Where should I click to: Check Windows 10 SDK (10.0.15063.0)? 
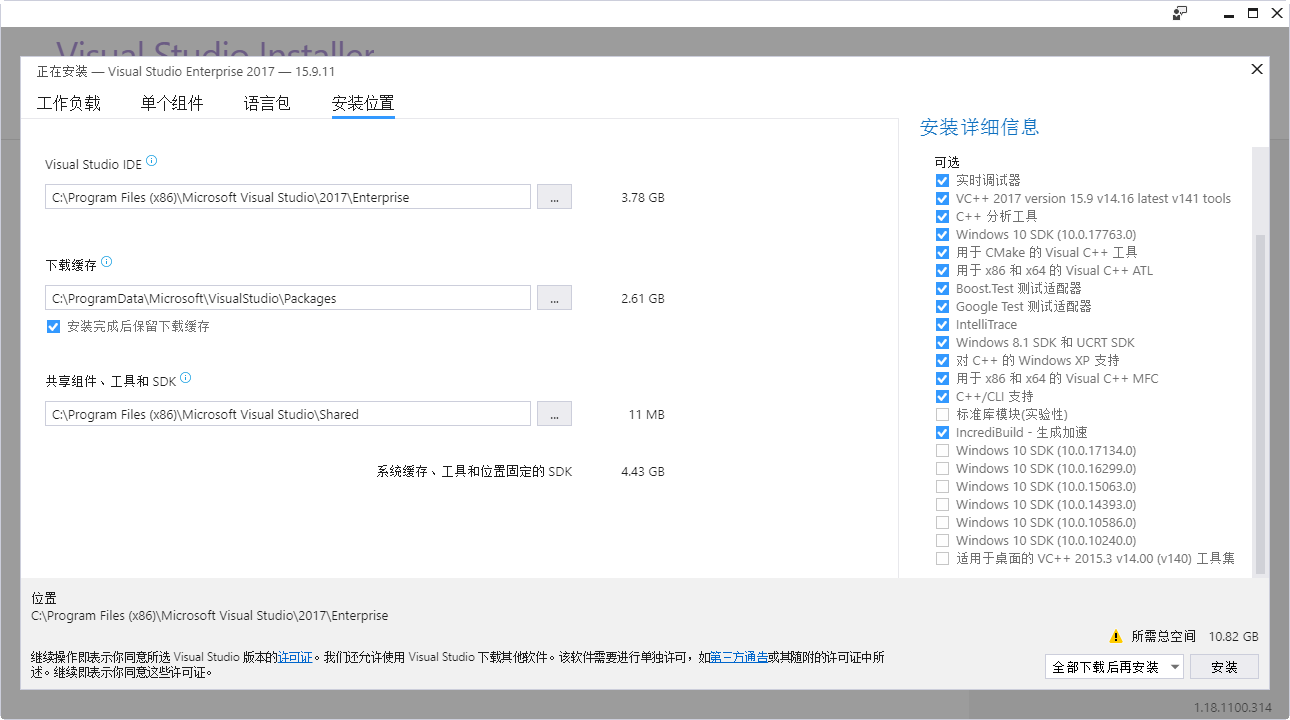(942, 486)
